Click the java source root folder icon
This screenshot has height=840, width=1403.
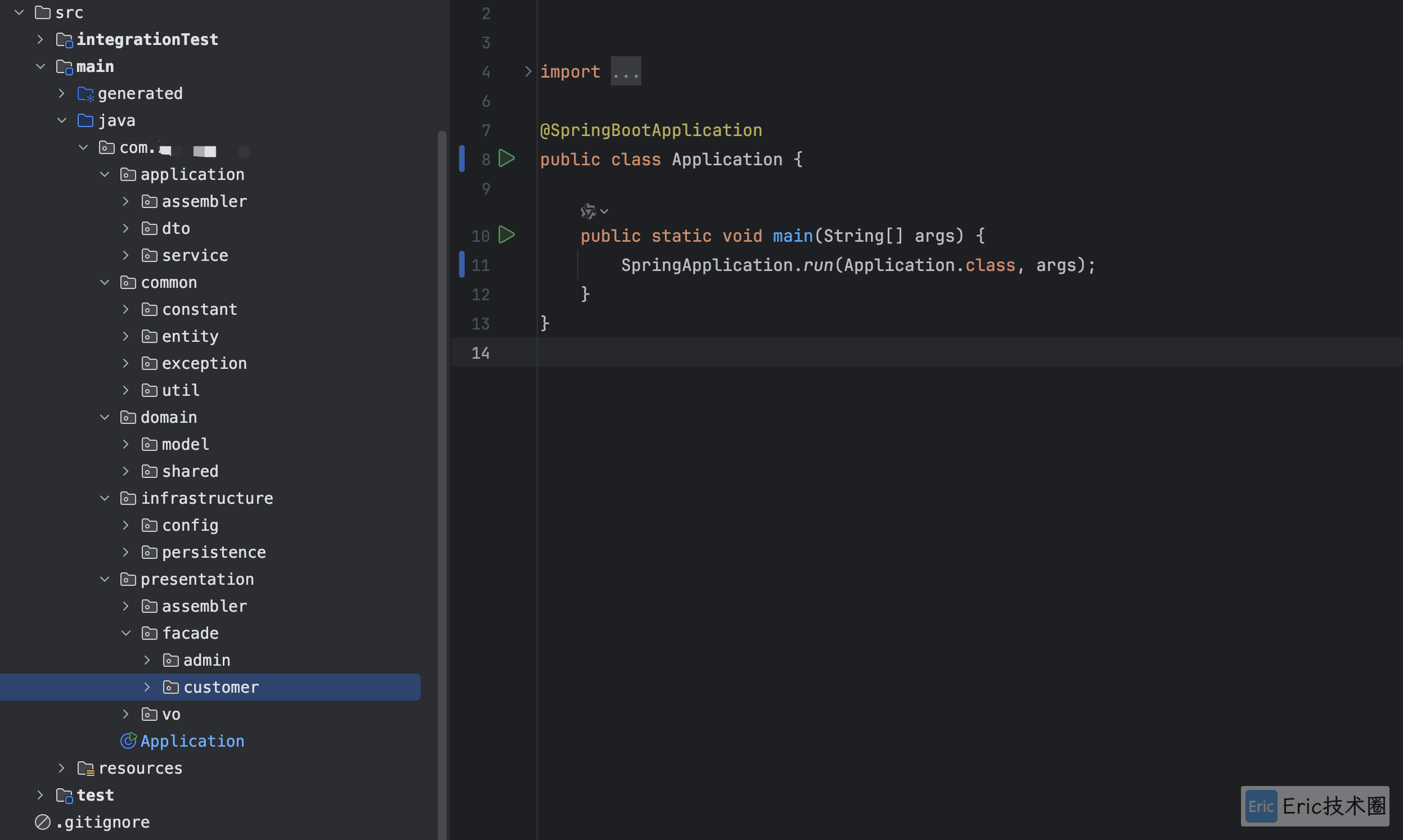click(x=86, y=120)
